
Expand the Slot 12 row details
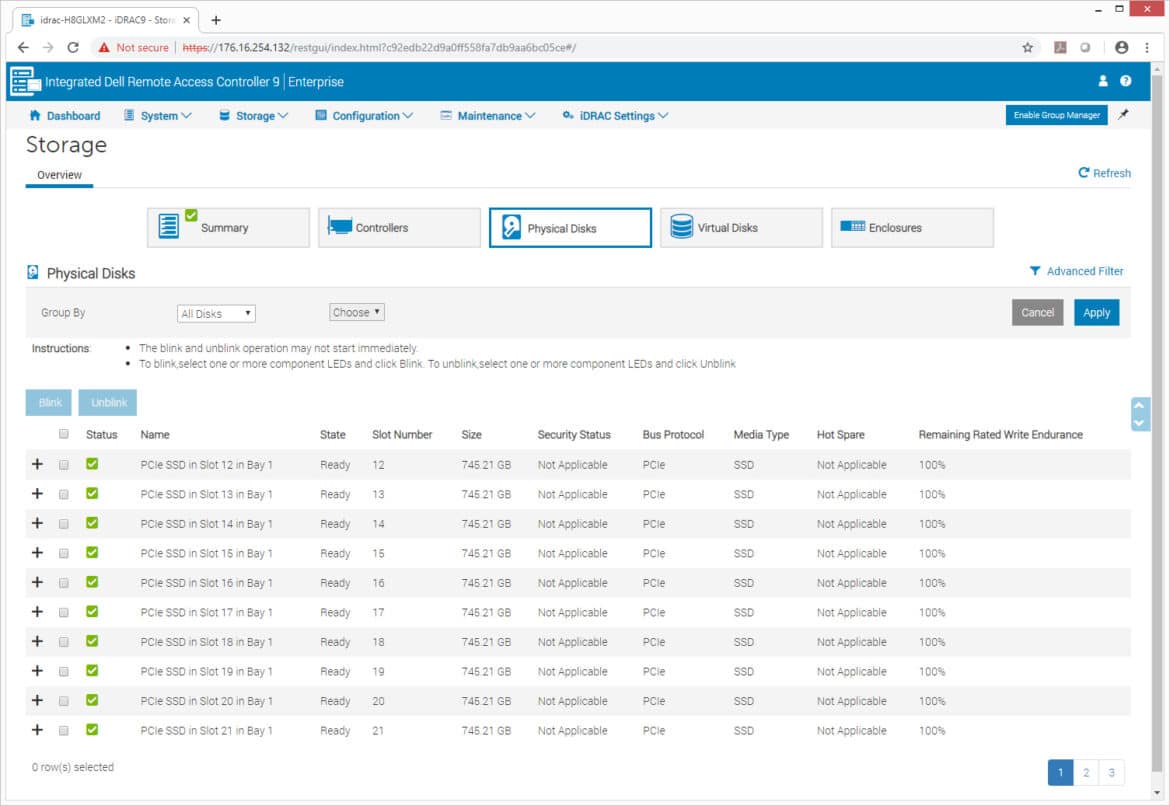point(37,464)
